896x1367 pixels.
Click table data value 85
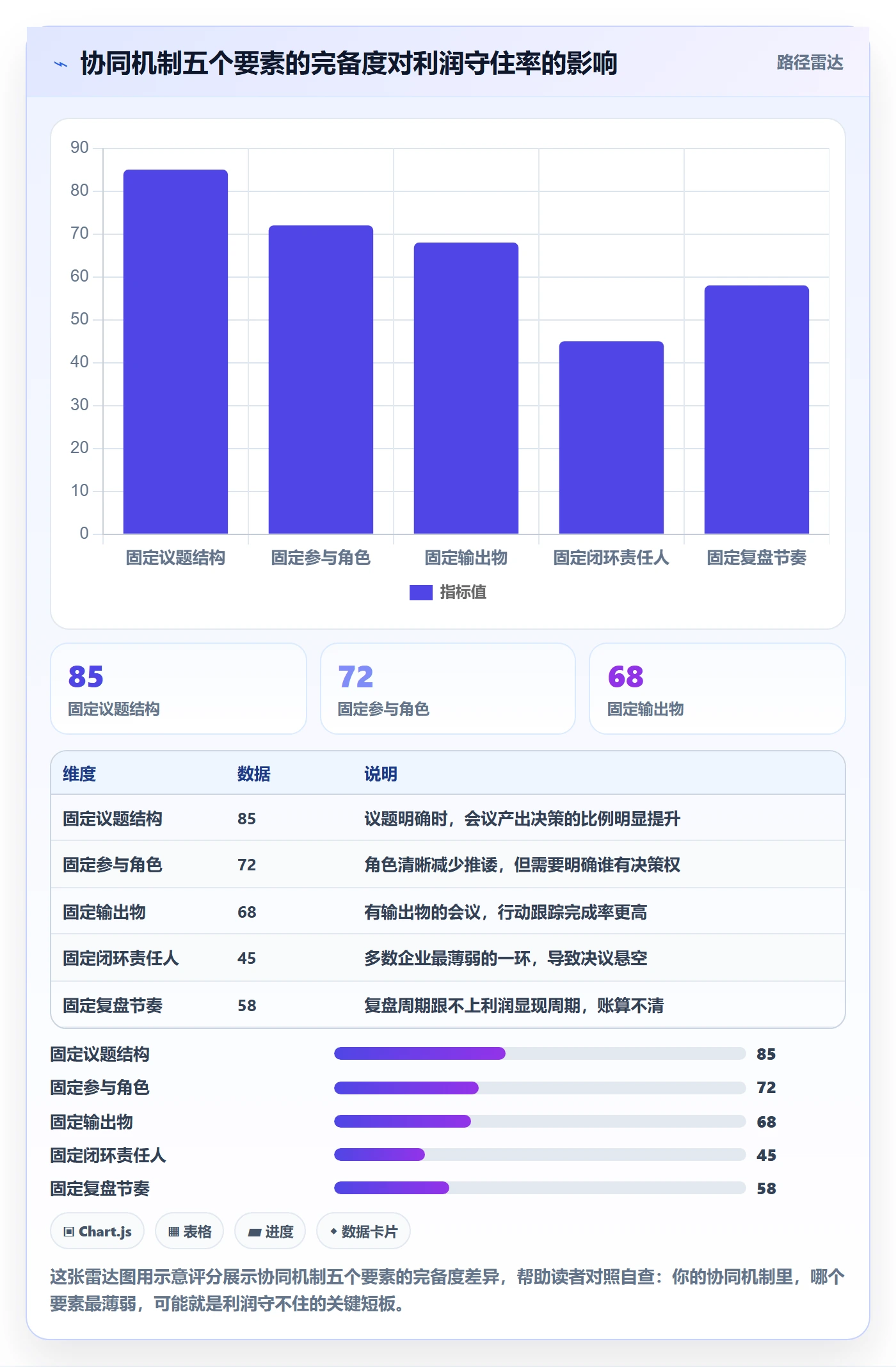247,819
